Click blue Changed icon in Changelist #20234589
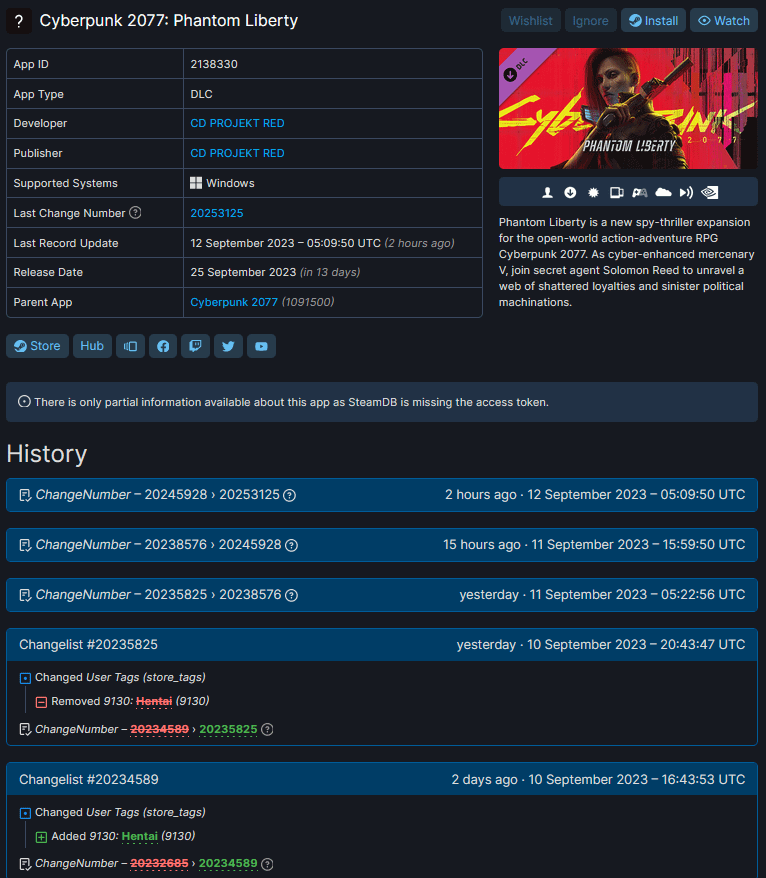Viewport: 766px width, 878px height. pyautogui.click(x=25, y=813)
